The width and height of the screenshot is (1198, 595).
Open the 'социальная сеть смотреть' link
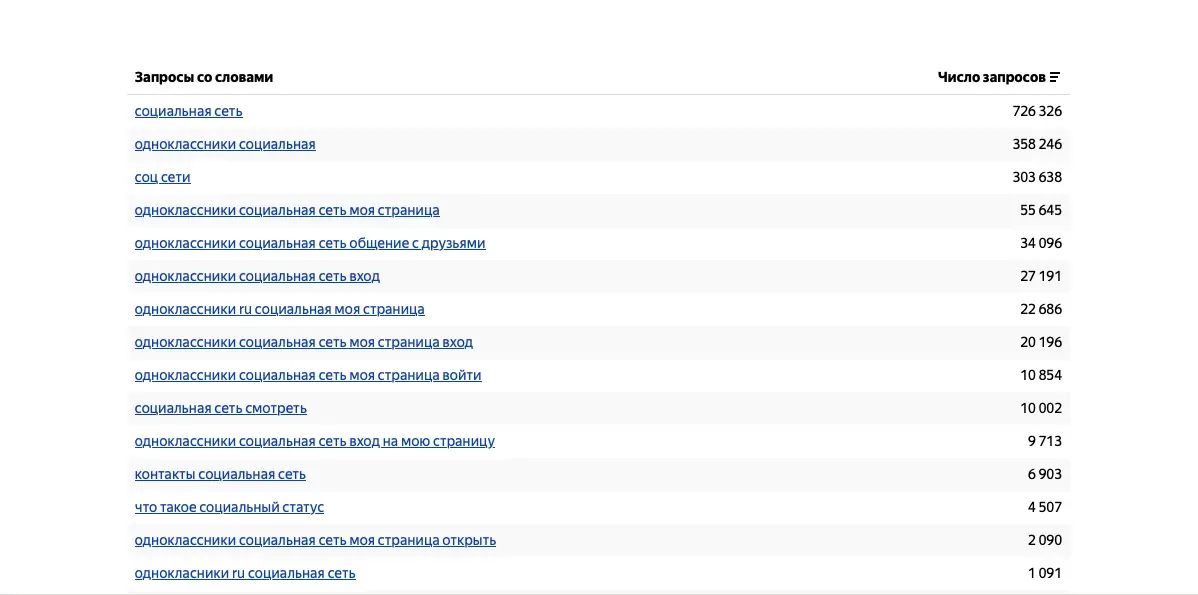click(221, 409)
